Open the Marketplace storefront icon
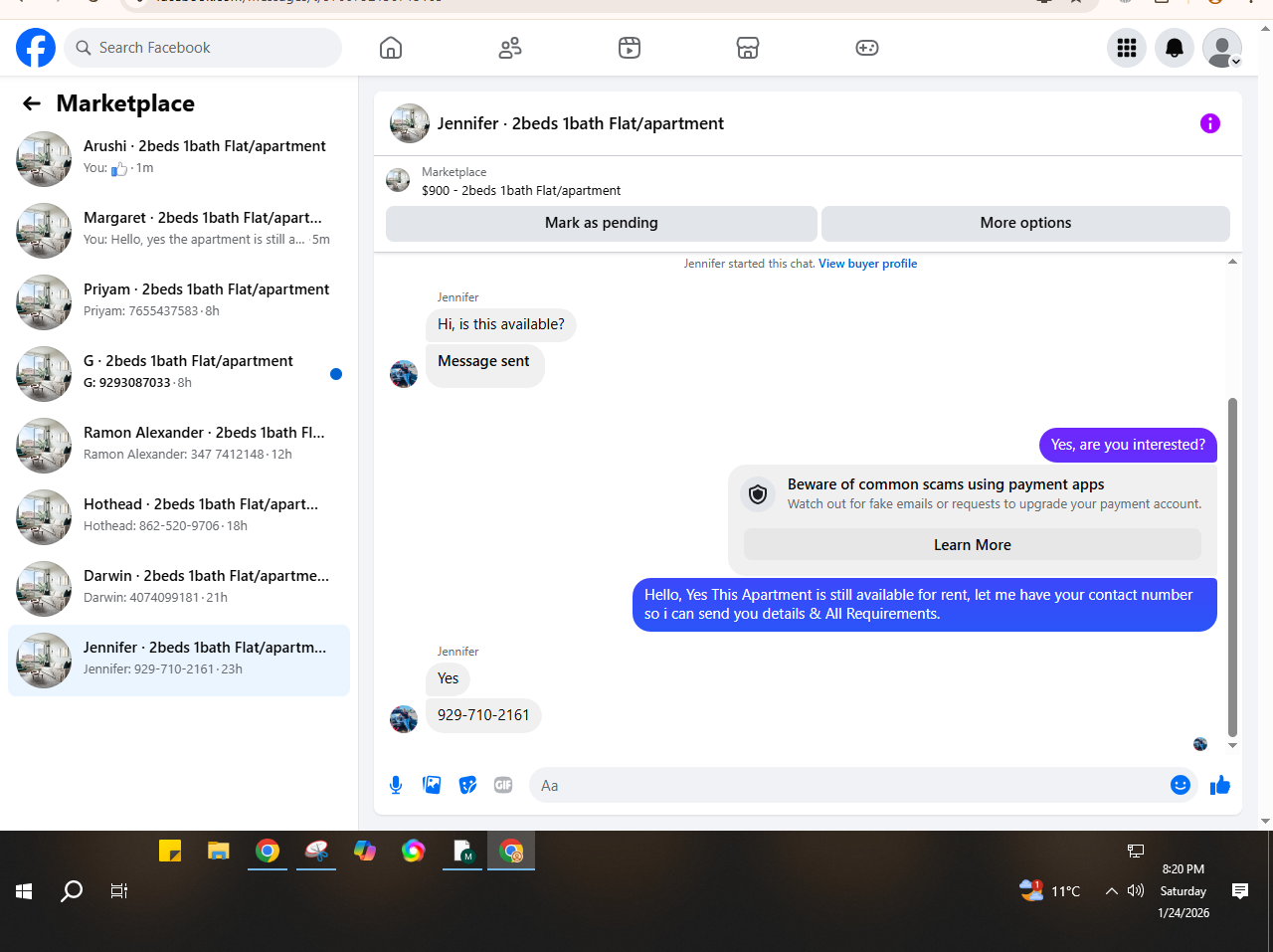This screenshot has height=952, width=1273. [748, 48]
